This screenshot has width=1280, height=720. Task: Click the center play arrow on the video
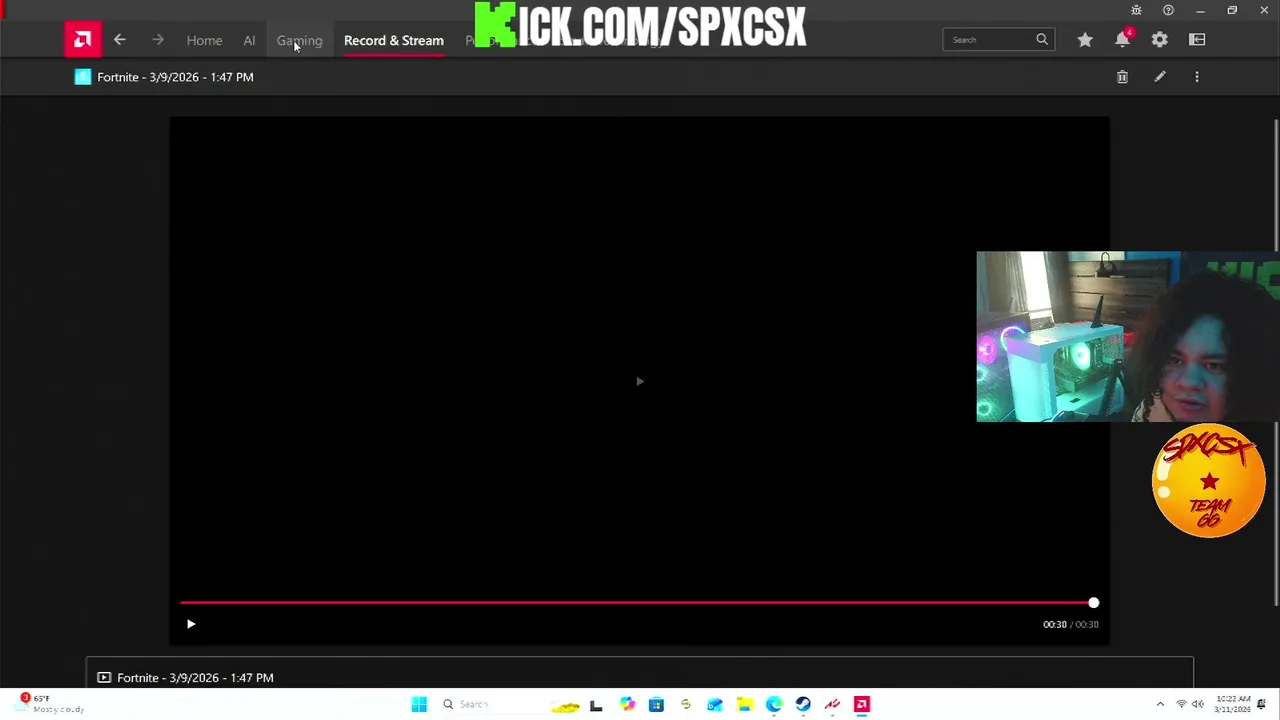(640, 381)
